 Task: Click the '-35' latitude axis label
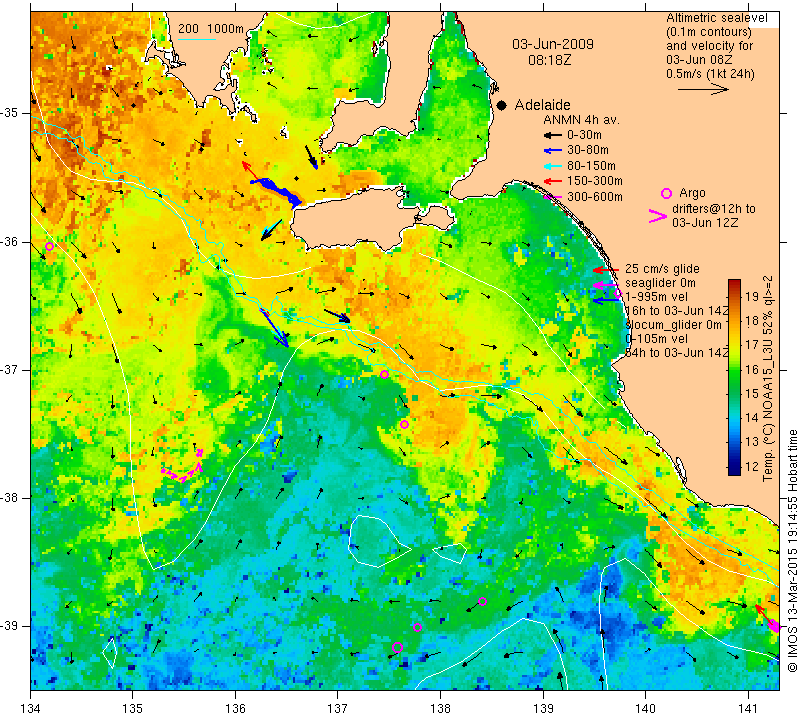coord(11,113)
